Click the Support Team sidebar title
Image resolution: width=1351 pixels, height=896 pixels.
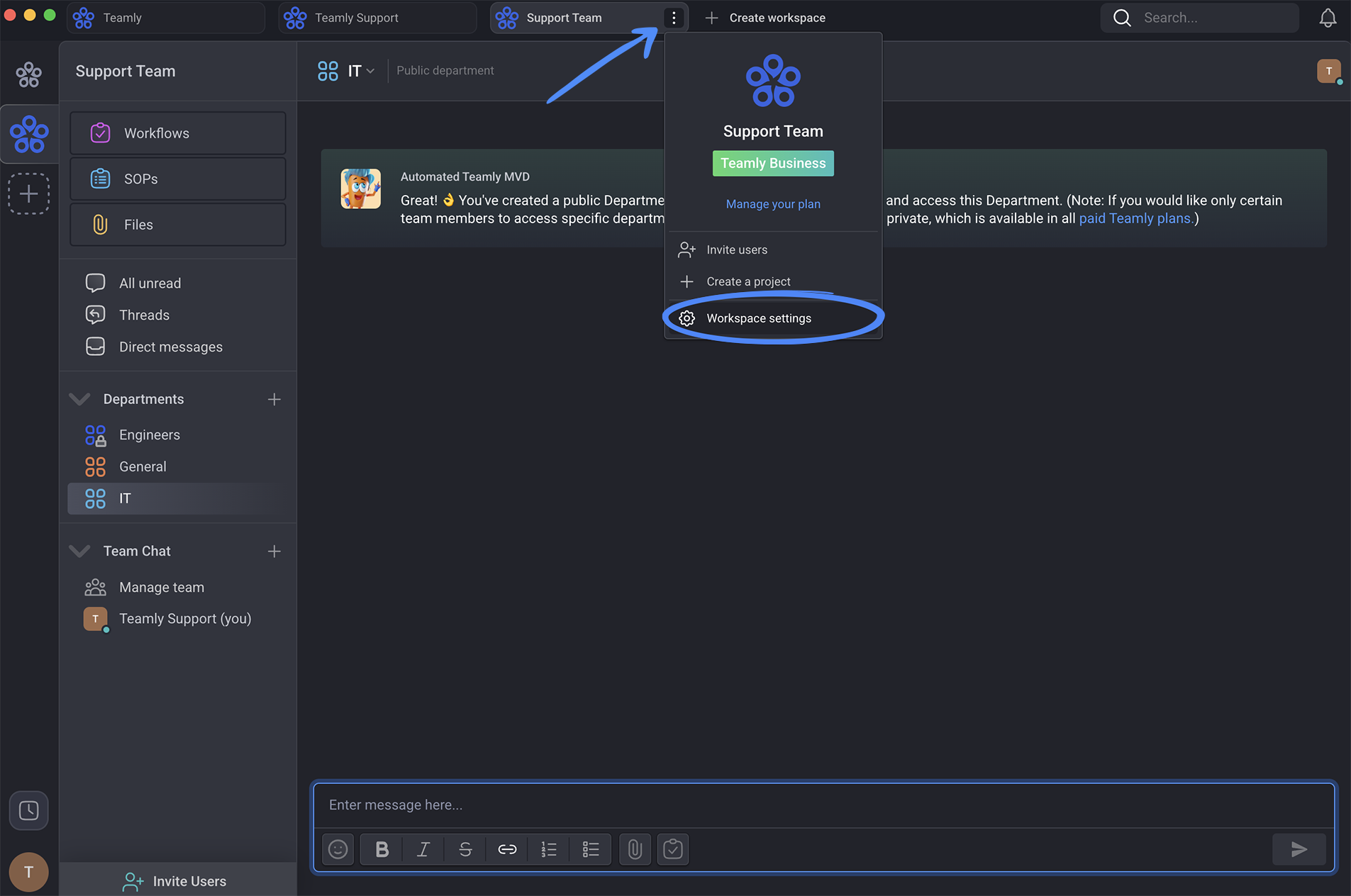click(x=126, y=71)
